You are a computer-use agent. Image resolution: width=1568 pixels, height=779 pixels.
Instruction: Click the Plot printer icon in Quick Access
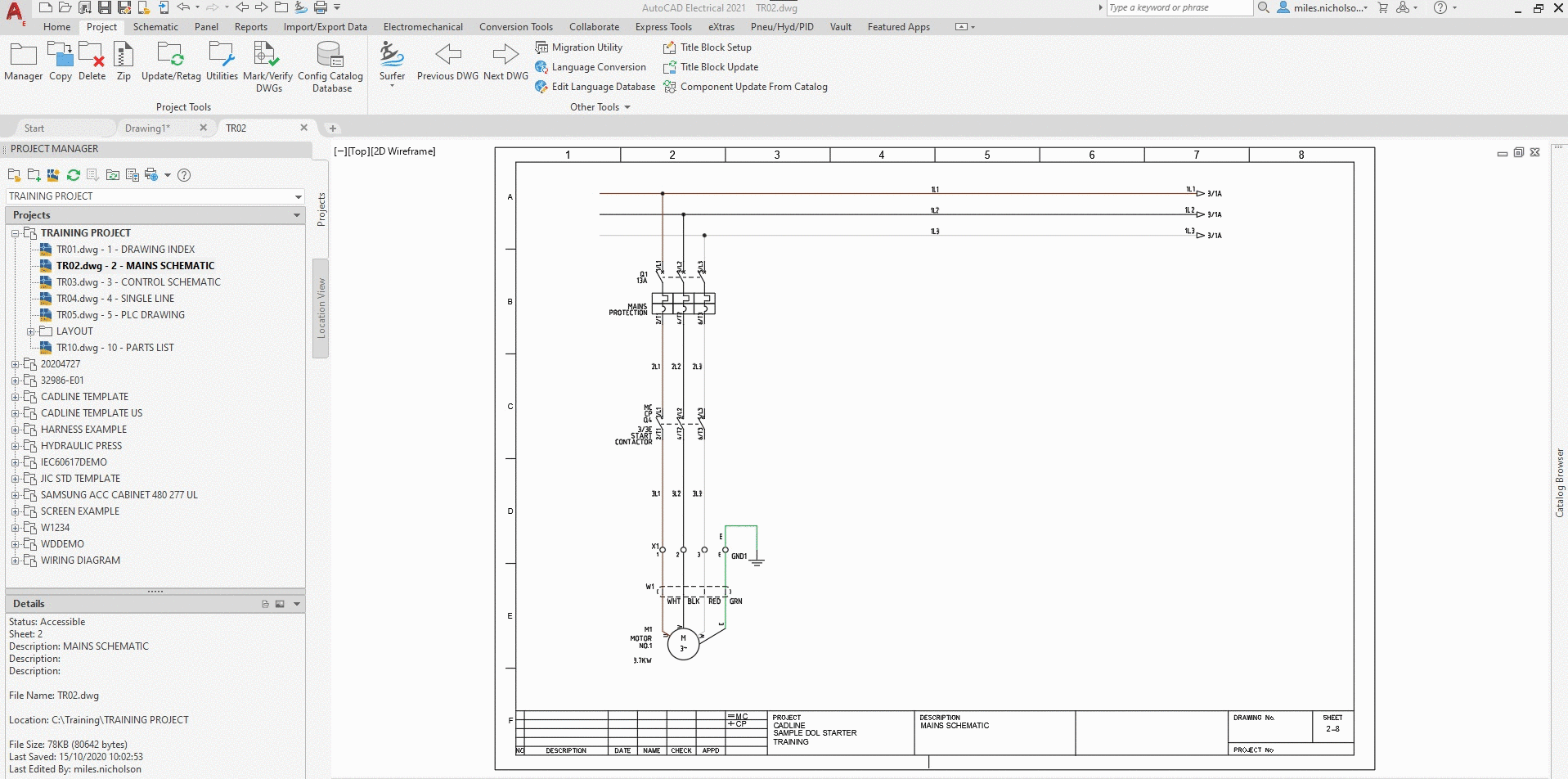point(321,7)
